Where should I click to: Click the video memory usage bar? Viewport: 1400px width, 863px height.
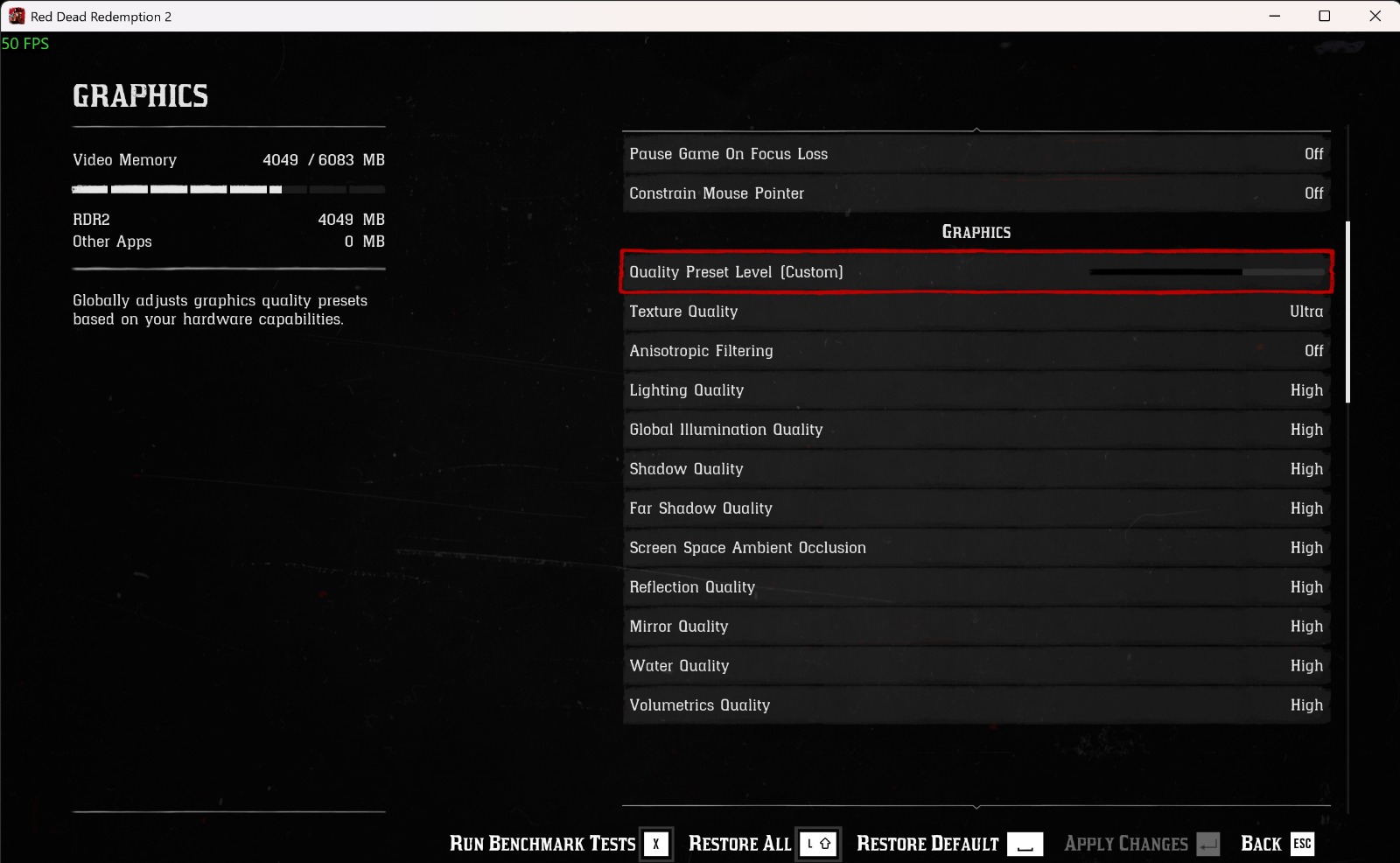(228, 189)
